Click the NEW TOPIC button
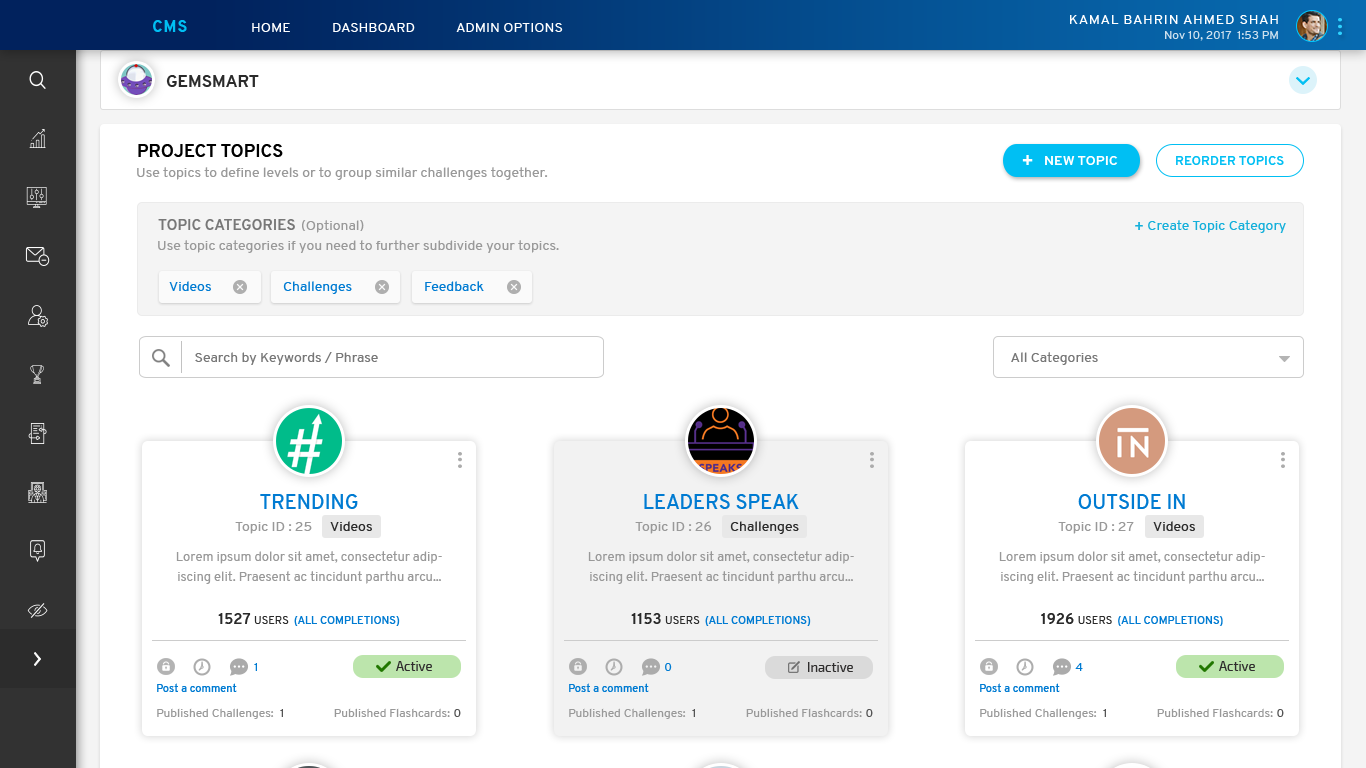 click(1070, 161)
